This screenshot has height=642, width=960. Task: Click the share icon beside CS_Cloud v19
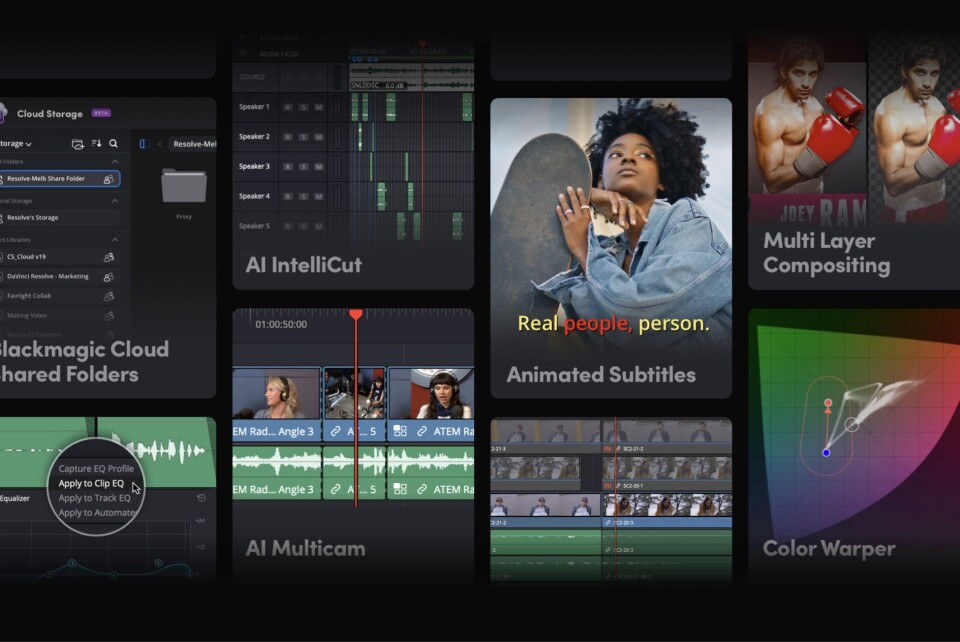(x=108, y=257)
